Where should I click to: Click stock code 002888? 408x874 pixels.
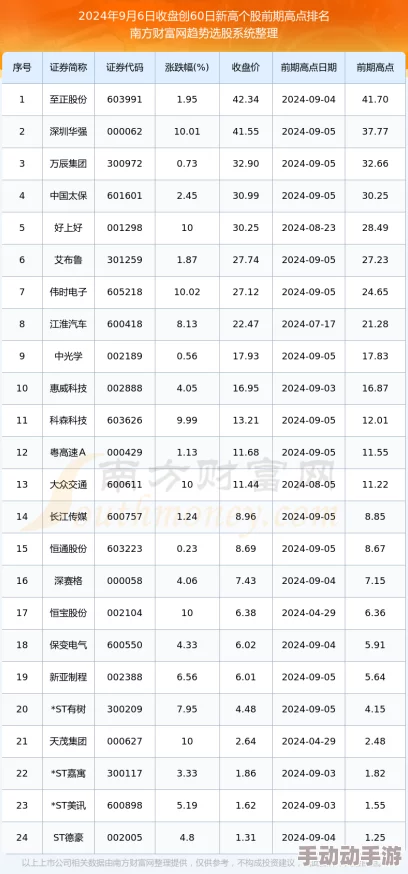pyautogui.click(x=125, y=389)
